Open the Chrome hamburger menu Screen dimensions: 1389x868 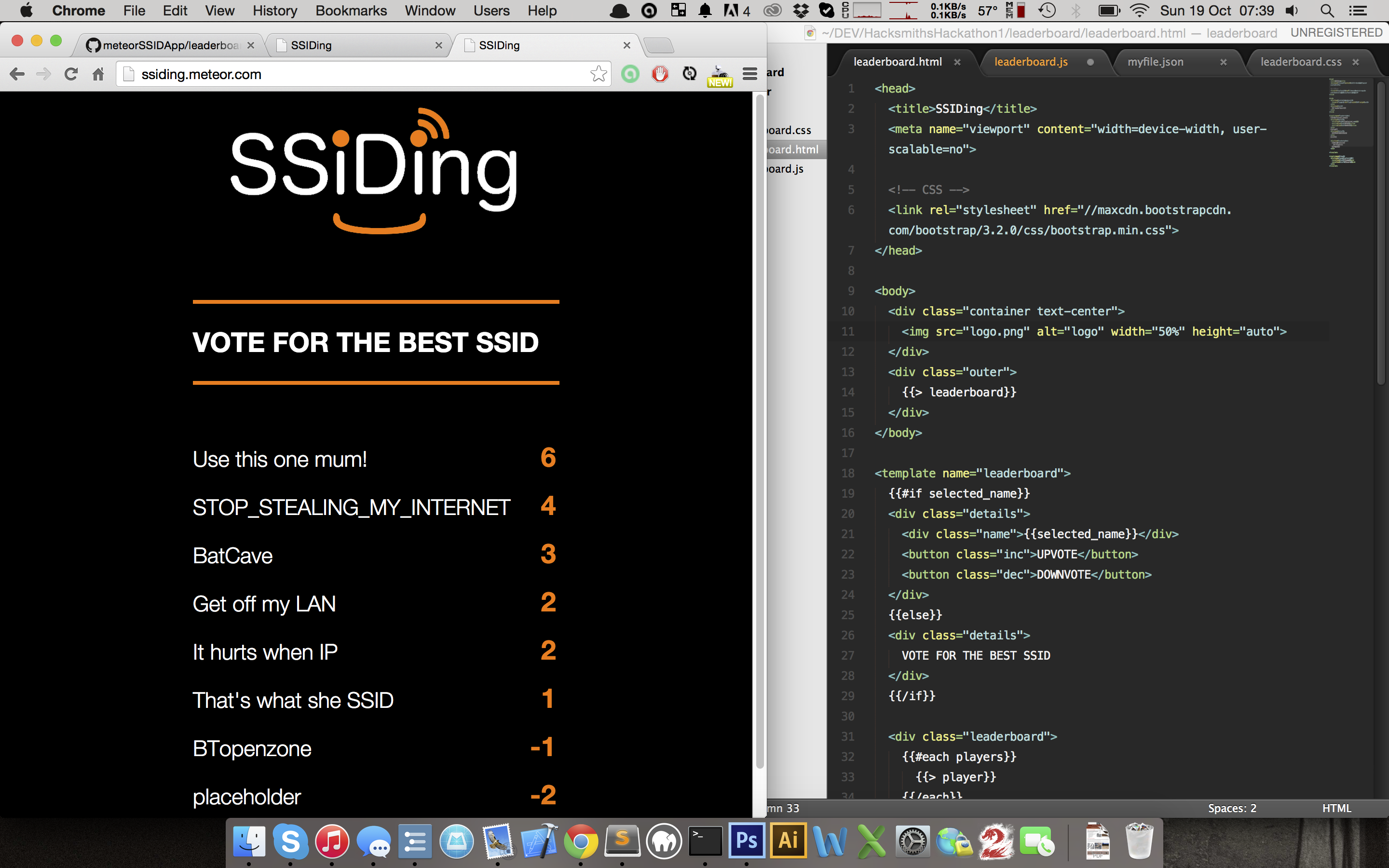[749, 74]
